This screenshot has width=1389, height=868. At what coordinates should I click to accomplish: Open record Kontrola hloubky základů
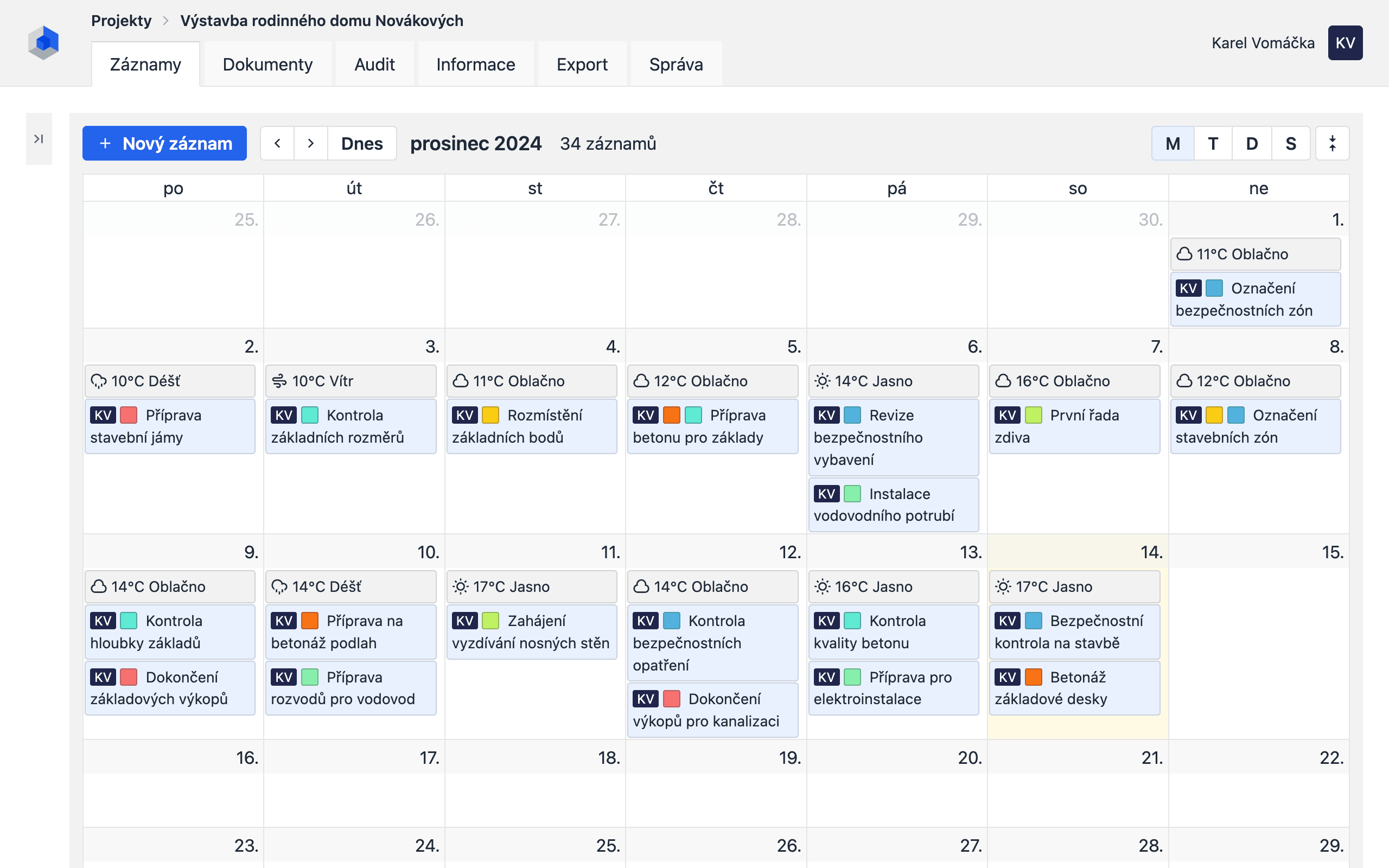(x=170, y=631)
